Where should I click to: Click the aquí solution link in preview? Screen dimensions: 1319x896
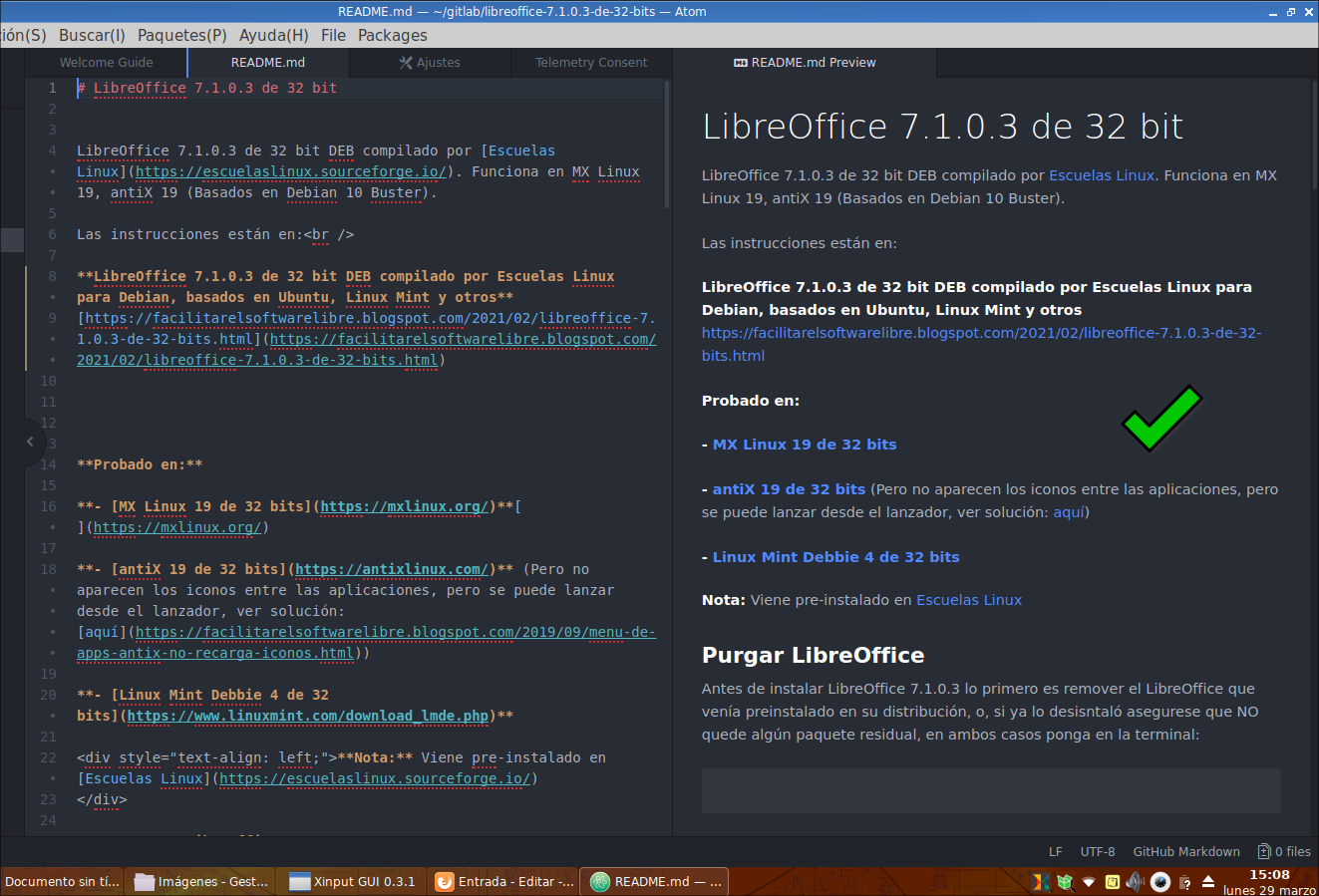point(1069,512)
